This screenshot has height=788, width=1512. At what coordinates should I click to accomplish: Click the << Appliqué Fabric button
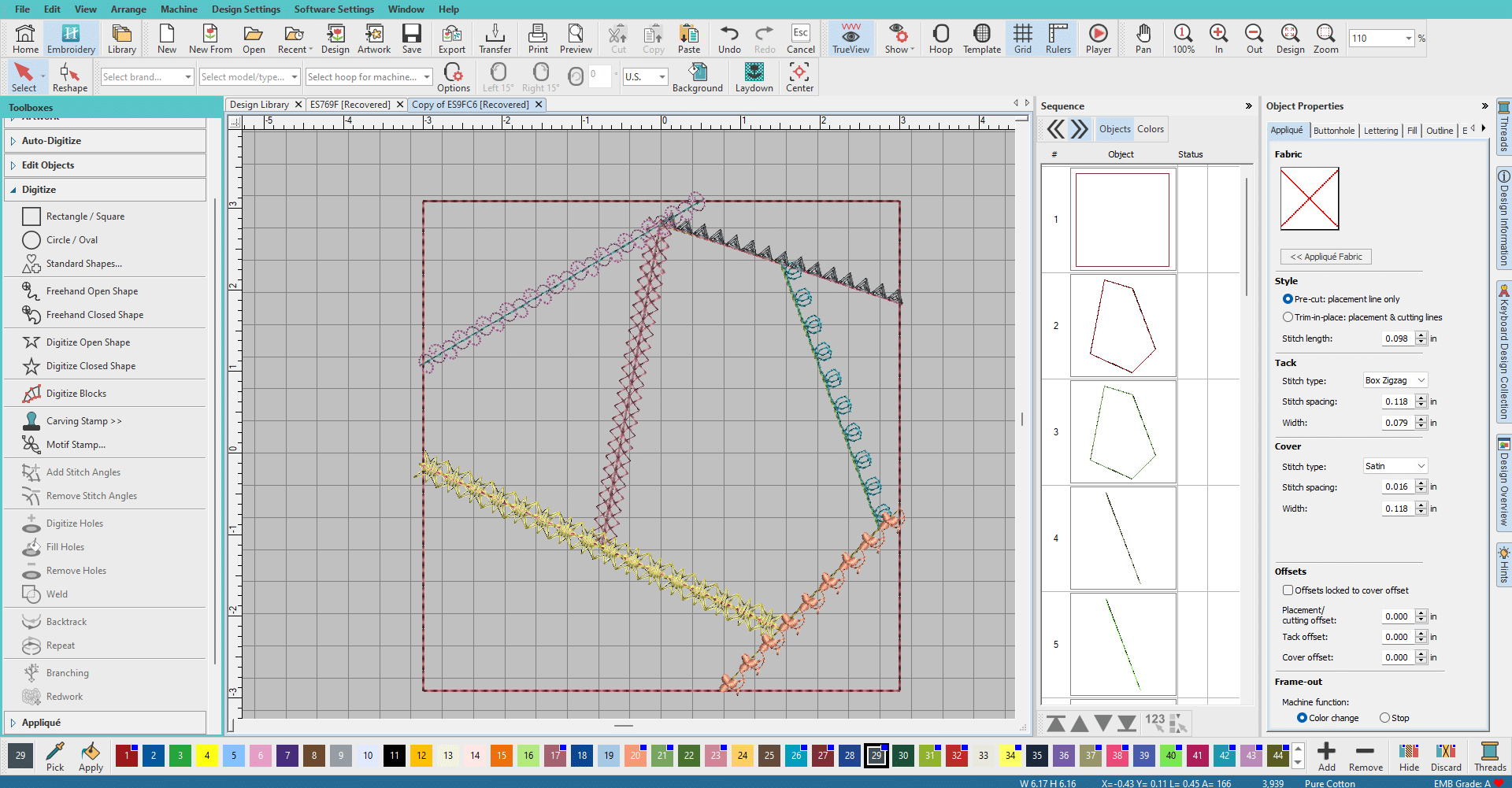click(1326, 257)
